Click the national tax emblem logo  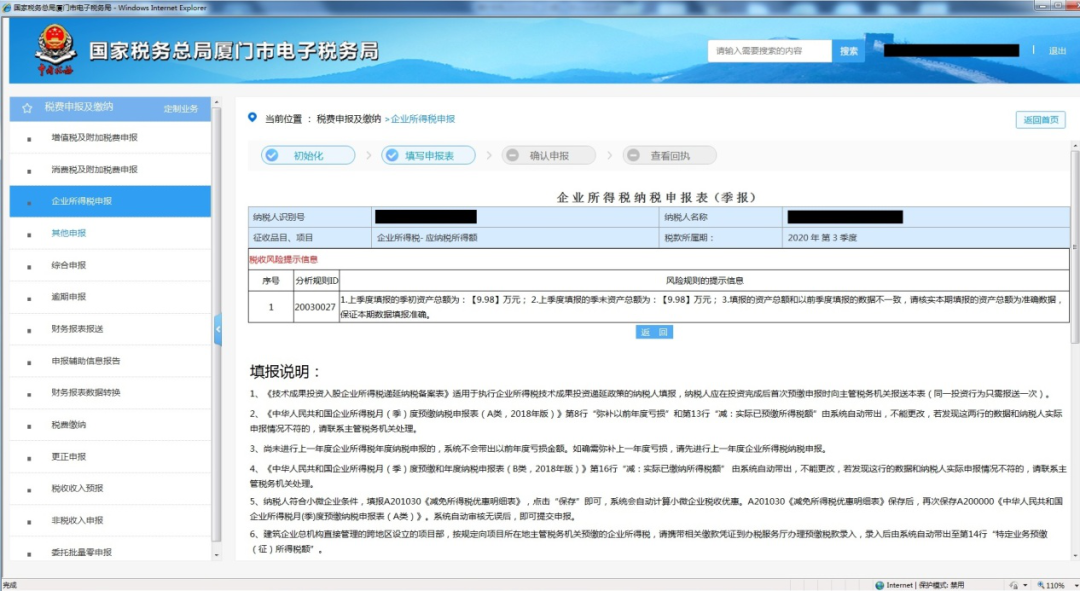click(x=54, y=49)
